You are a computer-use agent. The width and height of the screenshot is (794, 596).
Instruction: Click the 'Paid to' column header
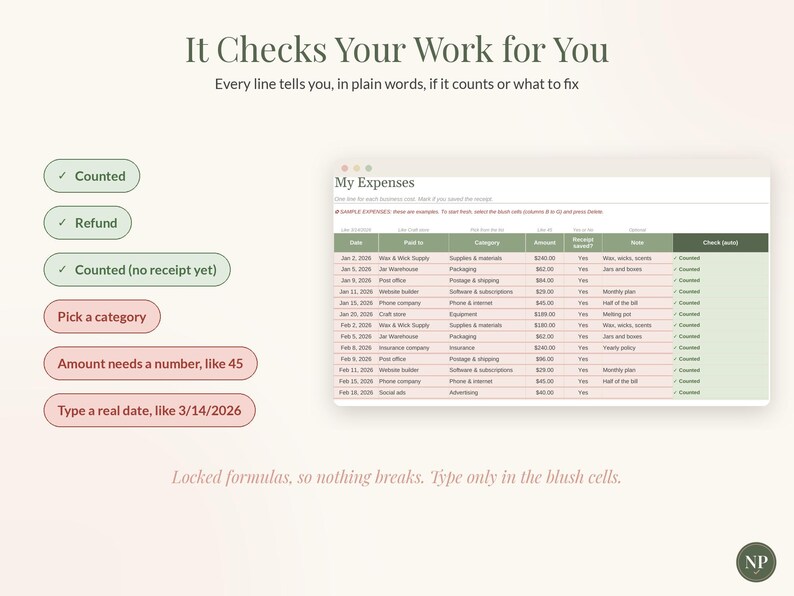pyautogui.click(x=413, y=243)
